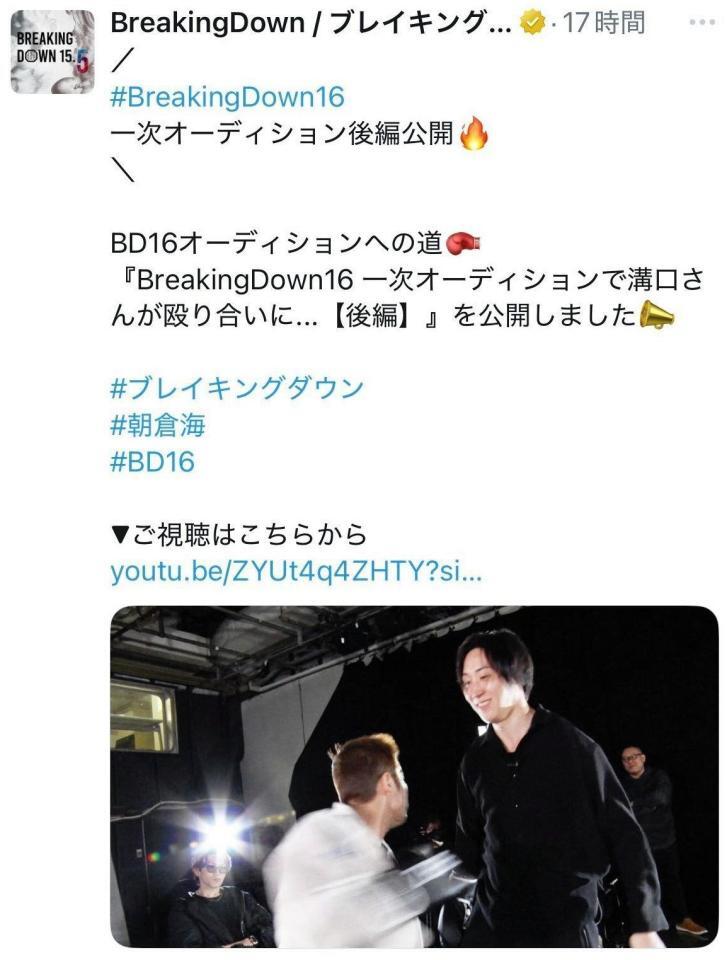Open the BreakingDown account display name
Viewport: 727px width, 960px height.
pos(311,23)
